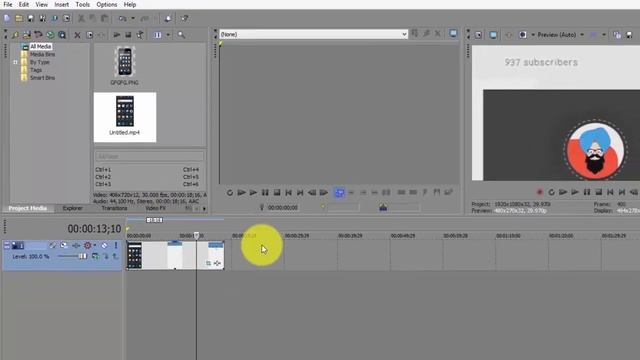
Task: Toggle loop playback in Video Preview
Action: pyautogui.click(x=551, y=192)
